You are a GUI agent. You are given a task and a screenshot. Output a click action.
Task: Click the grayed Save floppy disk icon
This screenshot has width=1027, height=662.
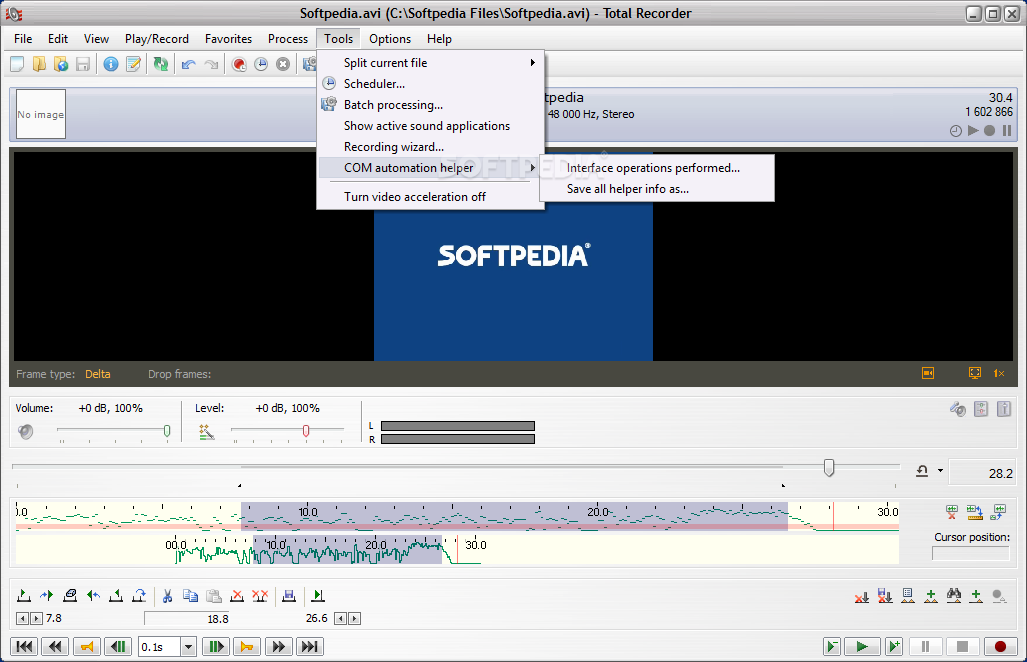(83, 64)
